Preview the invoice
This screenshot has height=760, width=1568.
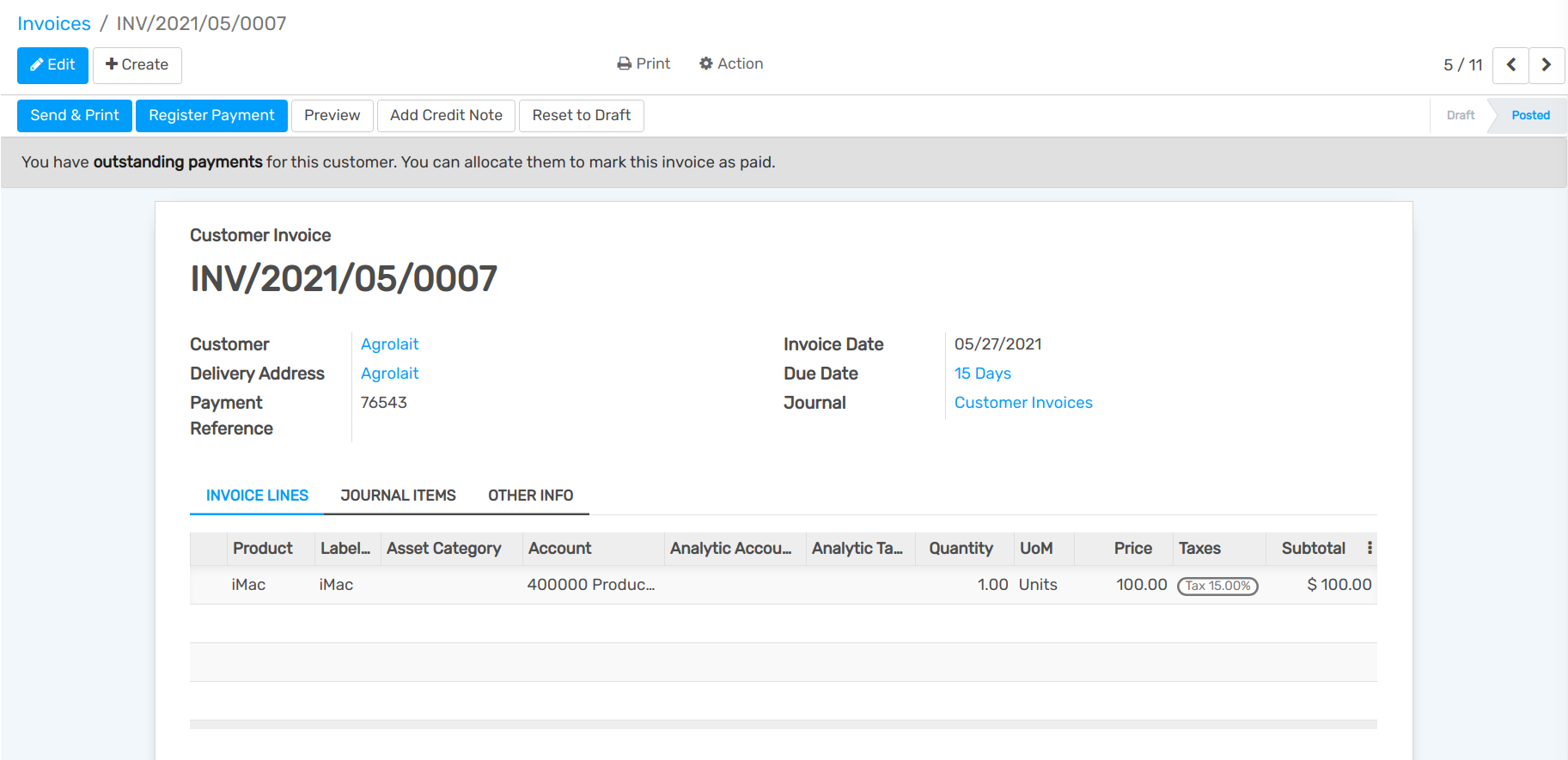pos(332,116)
